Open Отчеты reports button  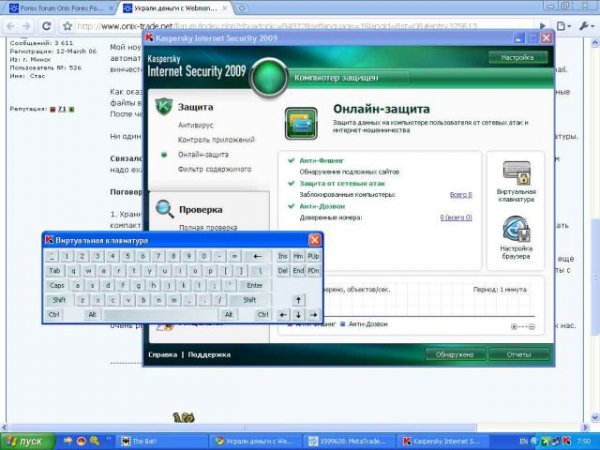(519, 354)
